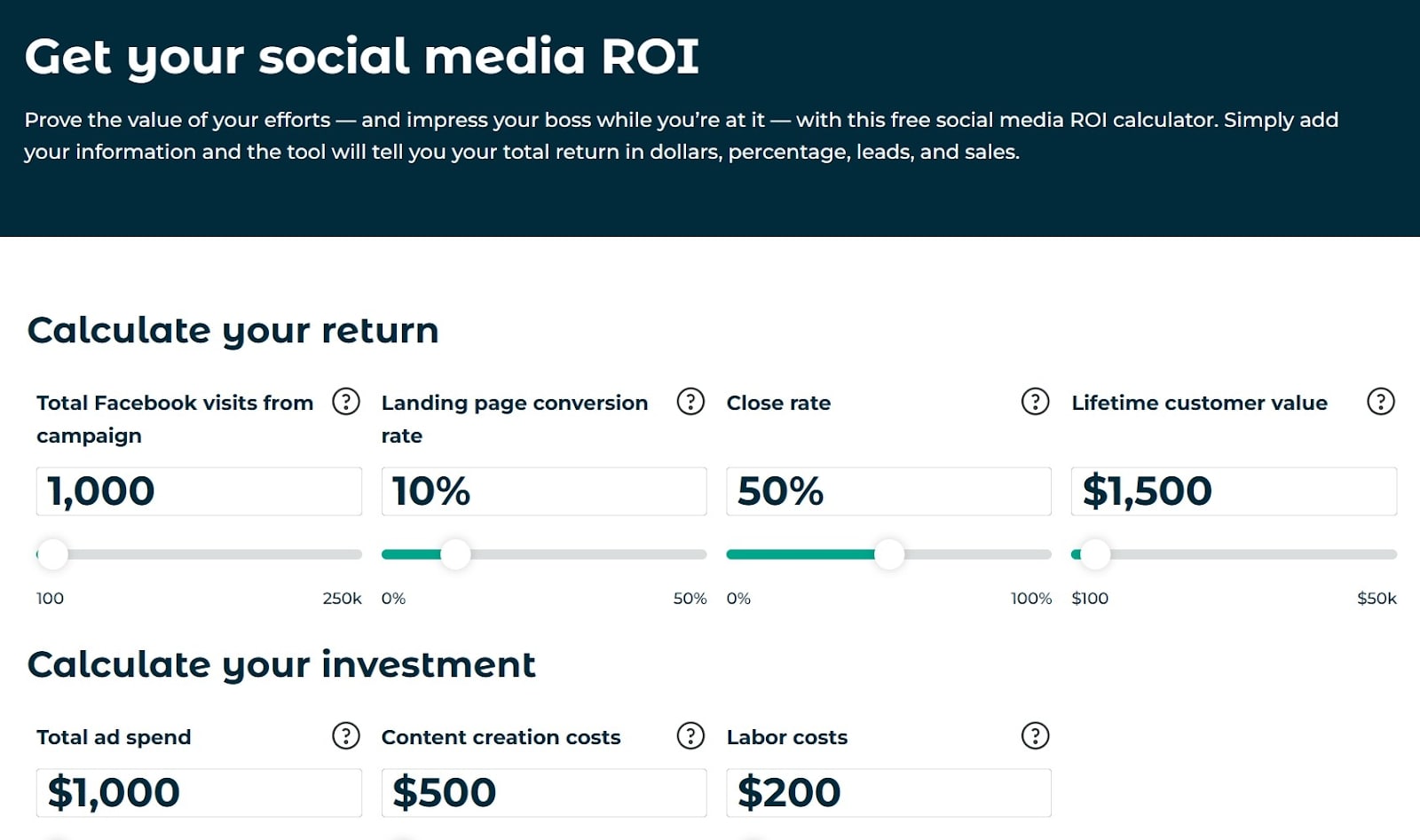Select the $500 content creation costs field
Viewport: 1420px width, 840px height.
(544, 793)
